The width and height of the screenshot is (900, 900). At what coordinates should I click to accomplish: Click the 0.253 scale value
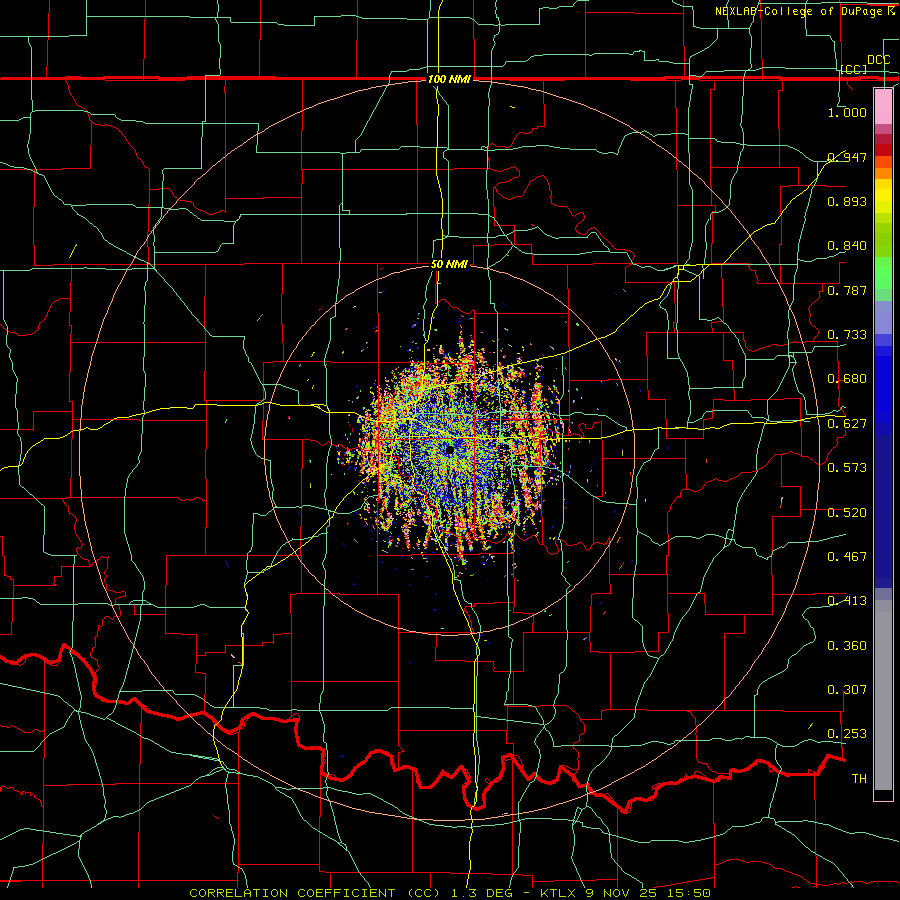point(847,734)
